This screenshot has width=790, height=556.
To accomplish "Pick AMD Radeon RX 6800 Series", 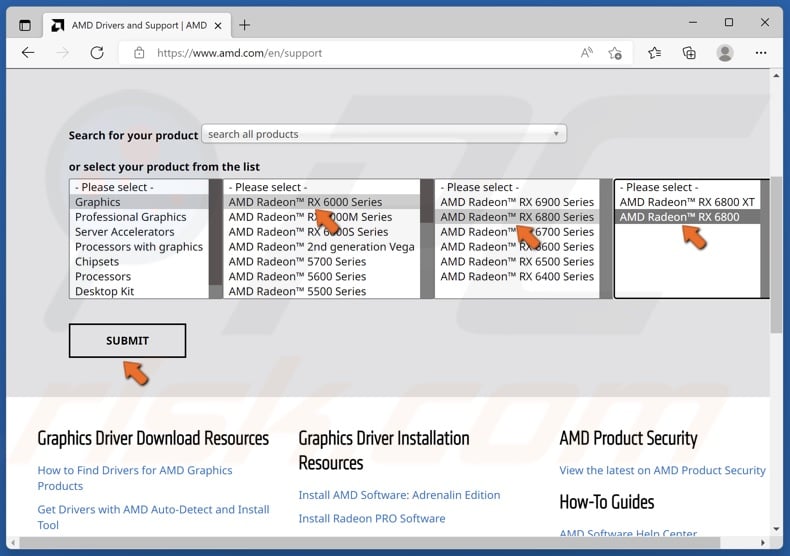I will tap(517, 217).
